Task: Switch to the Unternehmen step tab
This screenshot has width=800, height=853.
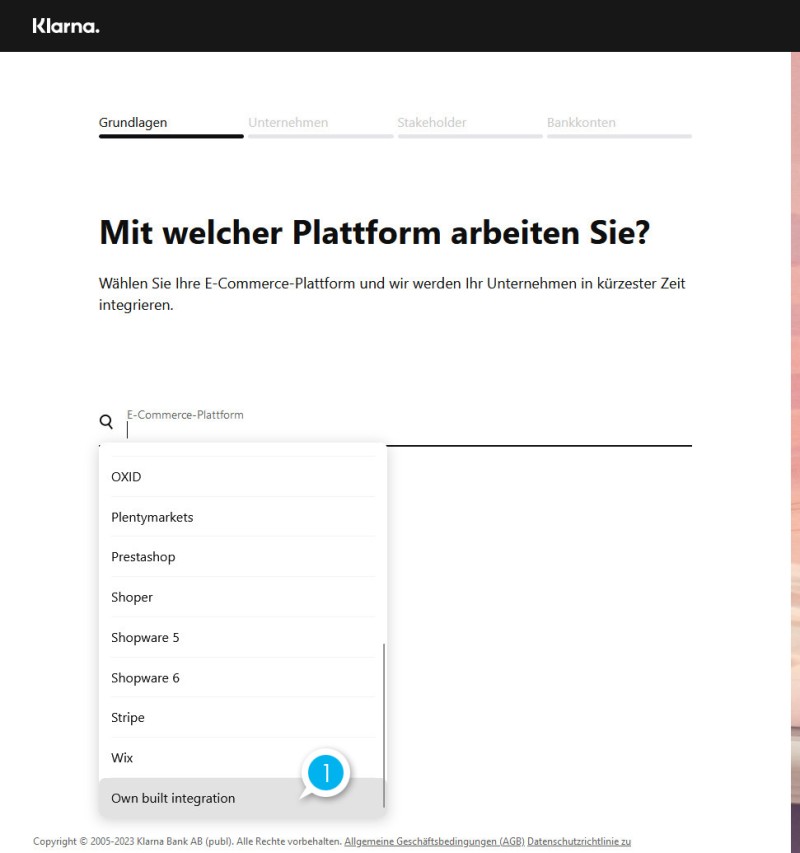Action: coord(288,123)
